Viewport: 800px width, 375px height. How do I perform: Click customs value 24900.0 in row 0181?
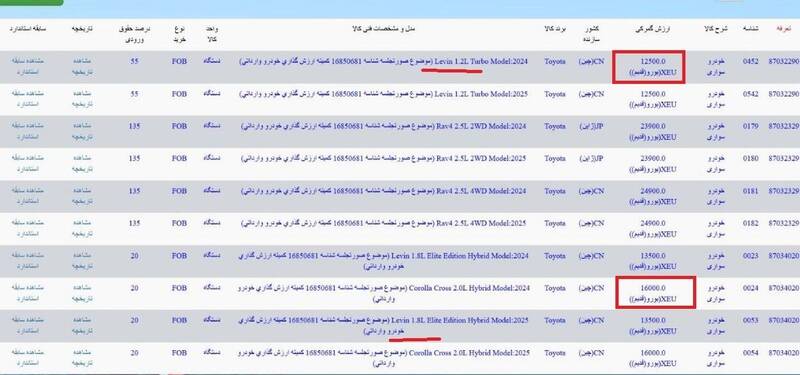point(653,191)
